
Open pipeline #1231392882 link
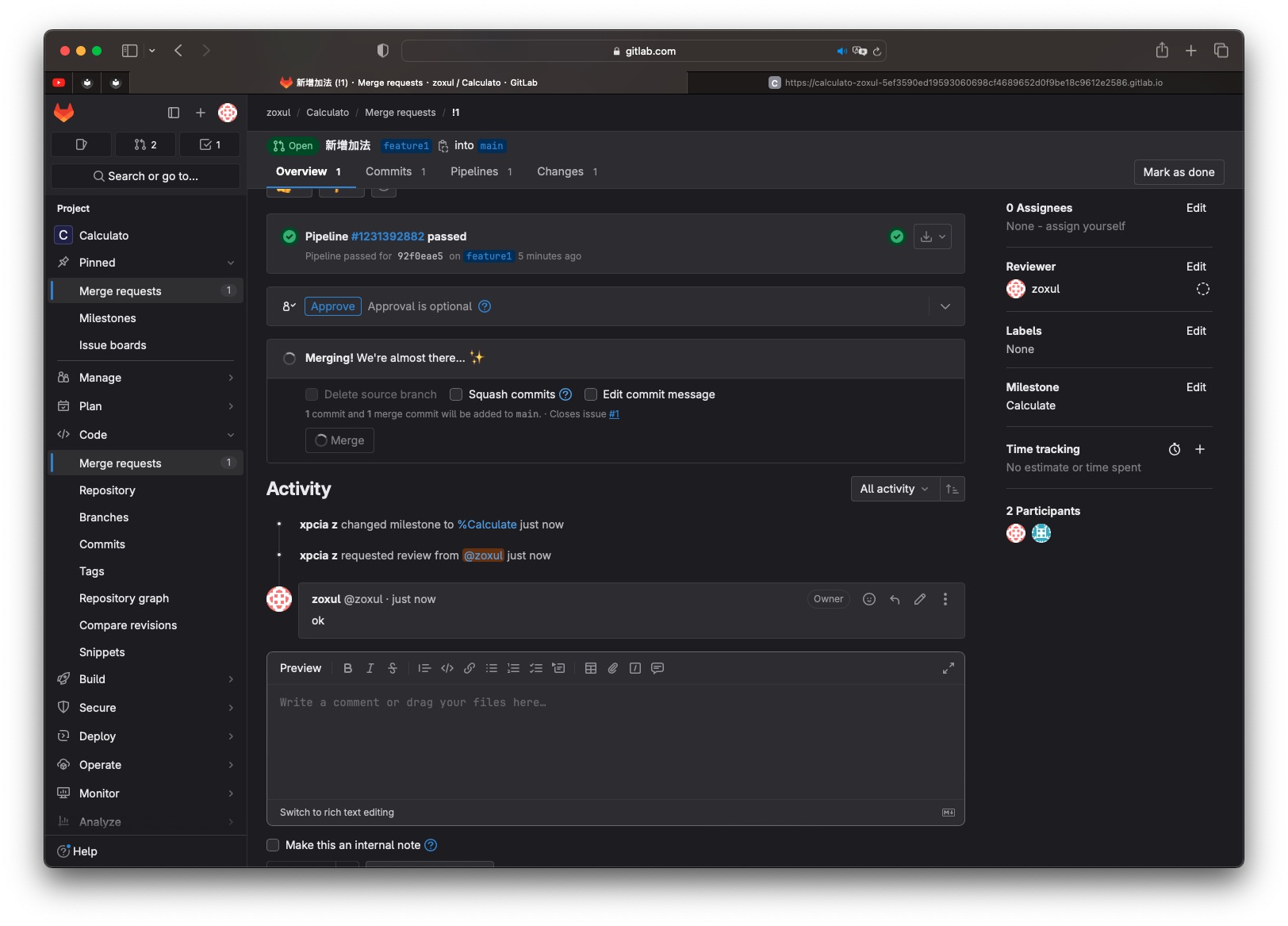(x=387, y=236)
